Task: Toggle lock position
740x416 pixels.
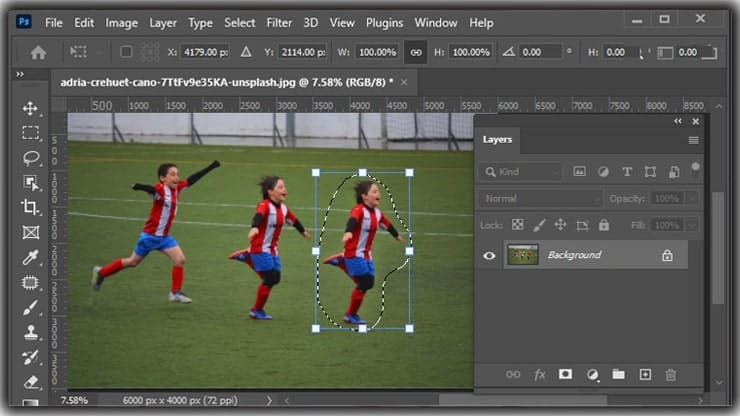Action: coord(560,225)
